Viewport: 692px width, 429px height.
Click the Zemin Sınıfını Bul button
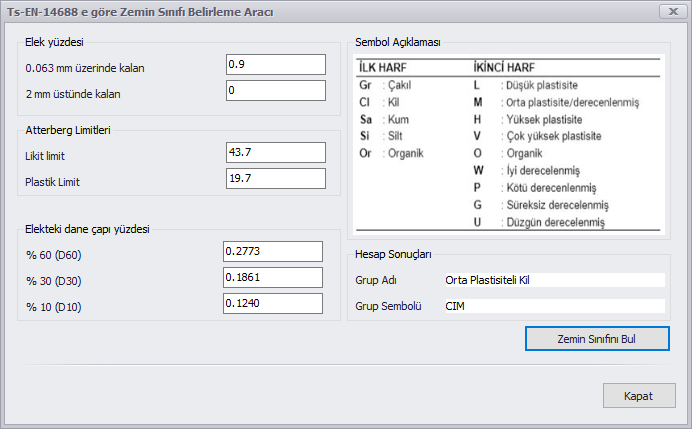point(597,339)
